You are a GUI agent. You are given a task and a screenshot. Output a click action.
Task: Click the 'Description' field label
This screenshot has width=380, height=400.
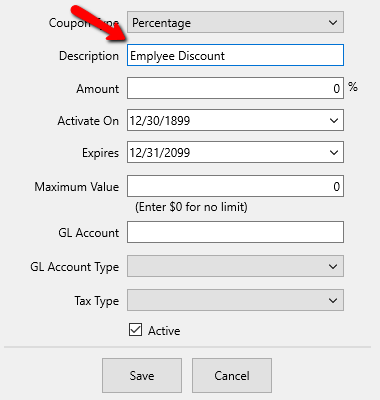pyautogui.click(x=89, y=56)
